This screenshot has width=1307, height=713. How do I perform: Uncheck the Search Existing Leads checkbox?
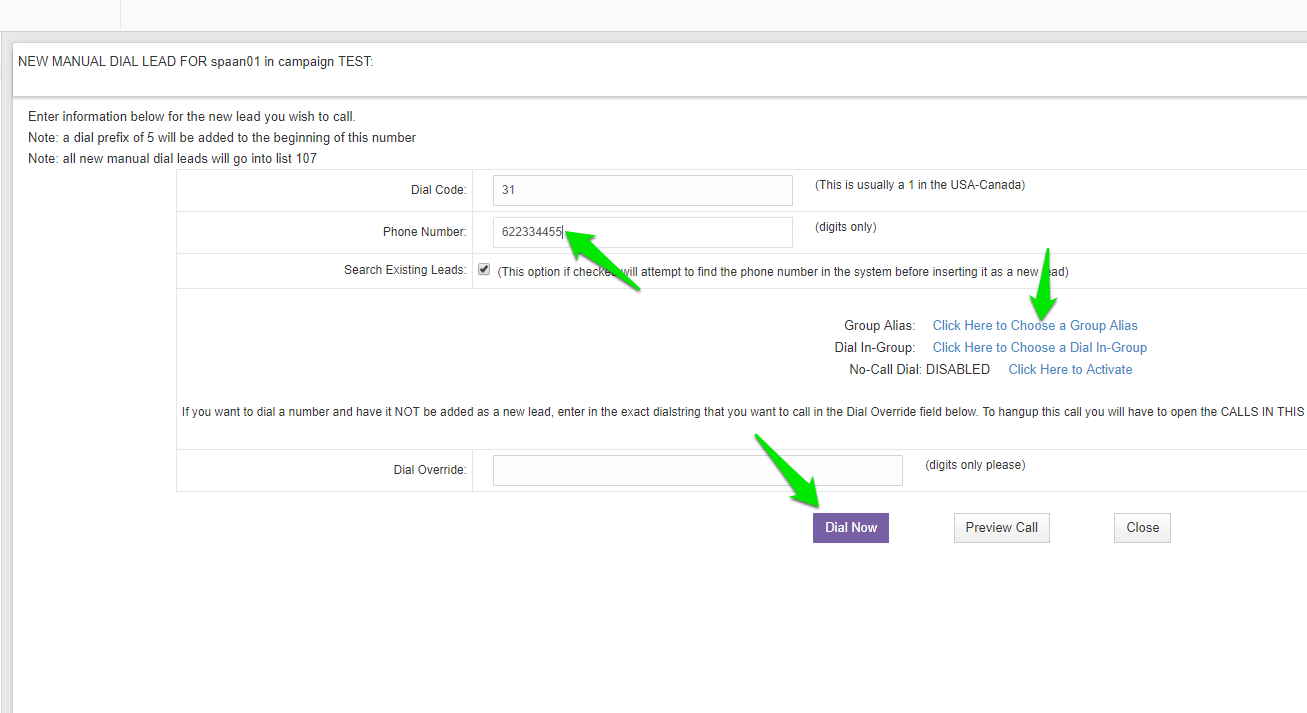[x=484, y=269]
